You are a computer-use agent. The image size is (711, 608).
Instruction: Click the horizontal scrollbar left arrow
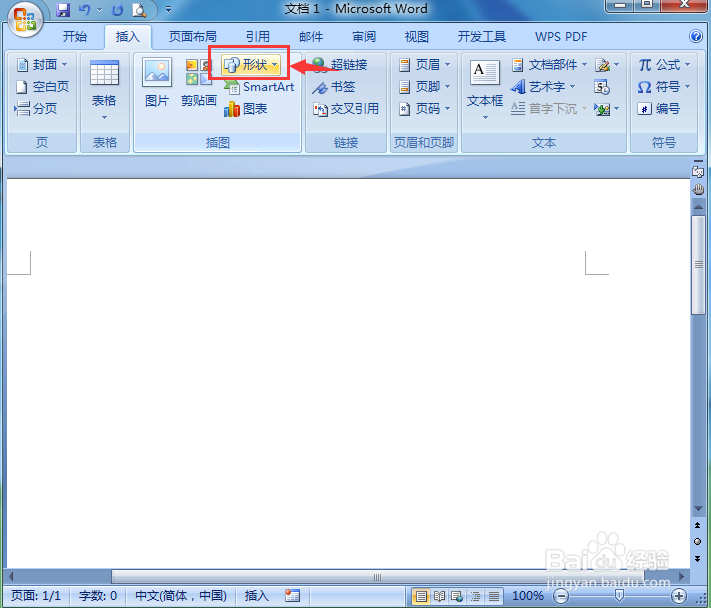(x=11, y=576)
